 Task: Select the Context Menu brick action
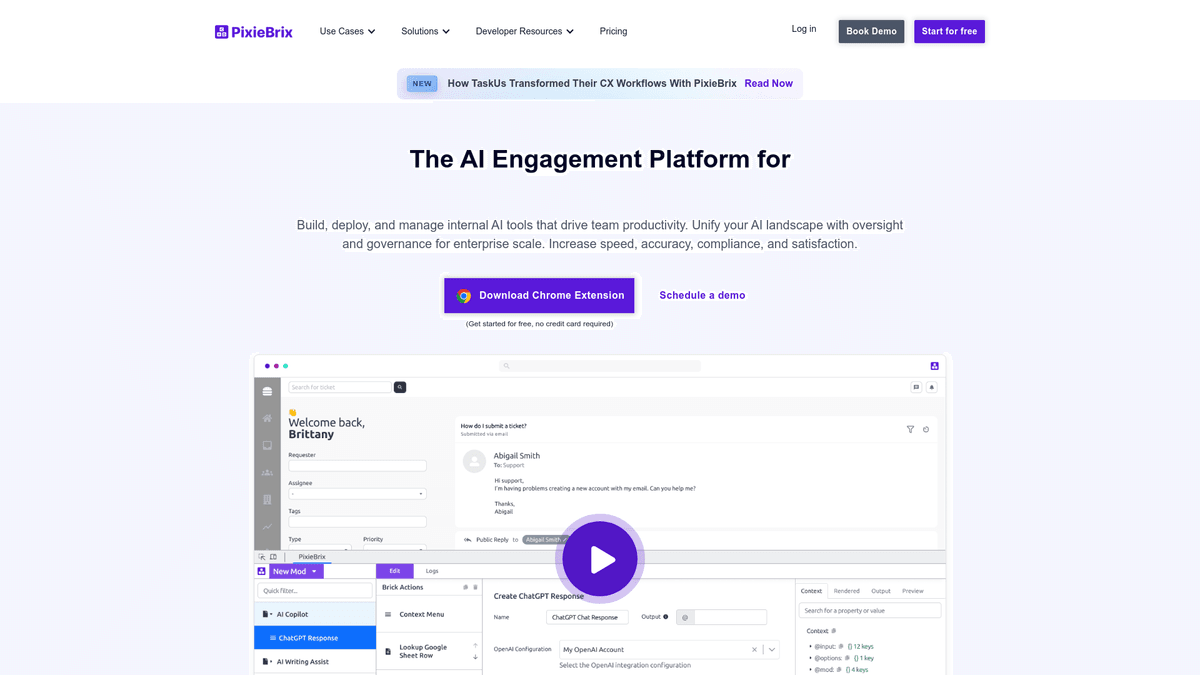pyautogui.click(x=429, y=615)
